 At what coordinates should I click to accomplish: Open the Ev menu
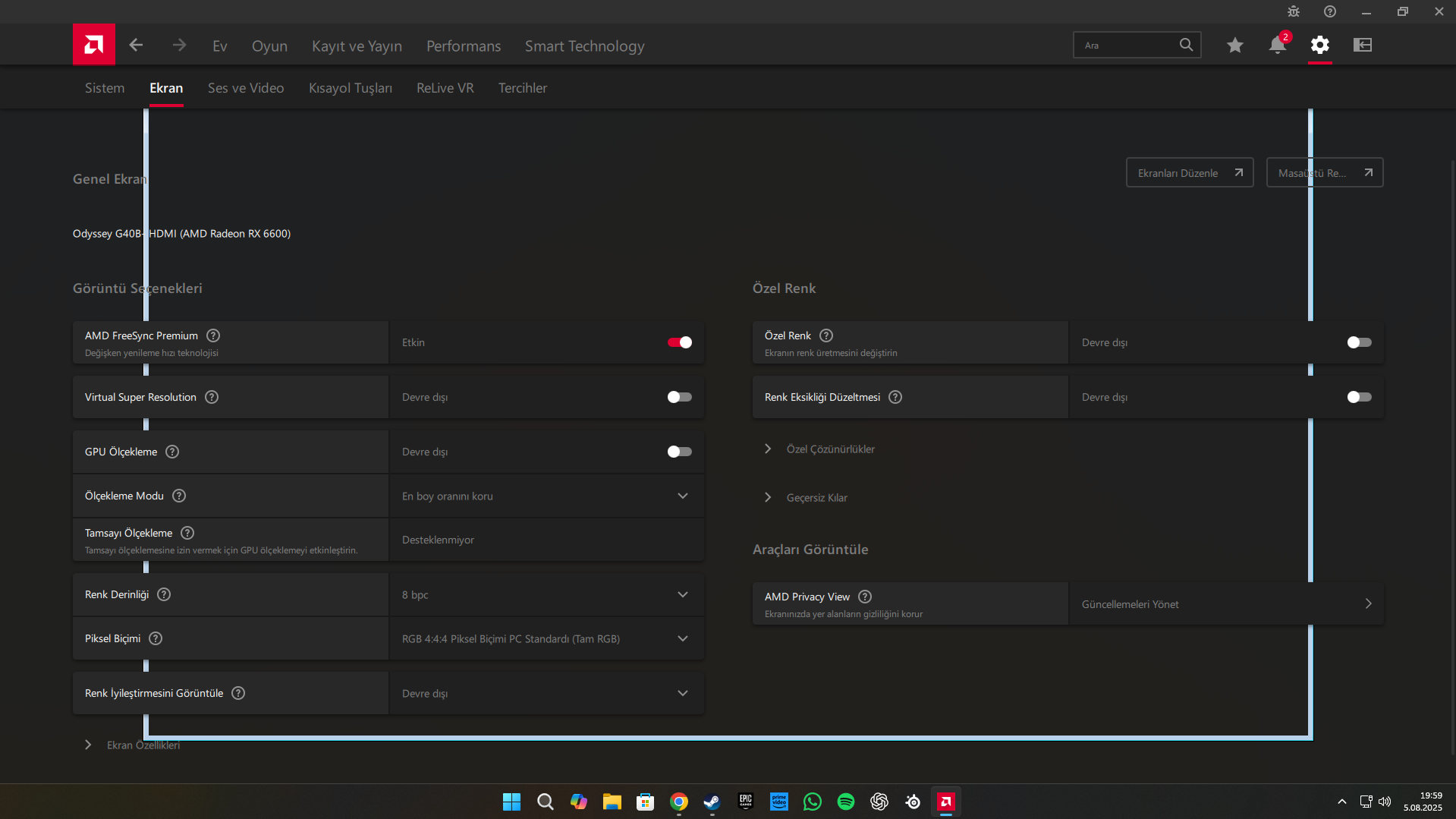(x=220, y=46)
